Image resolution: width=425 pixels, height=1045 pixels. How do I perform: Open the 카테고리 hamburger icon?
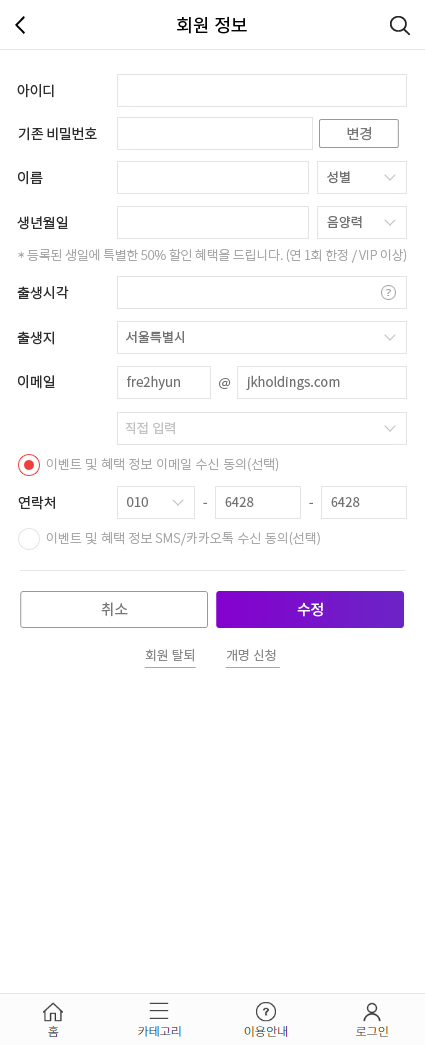pyautogui.click(x=159, y=1011)
